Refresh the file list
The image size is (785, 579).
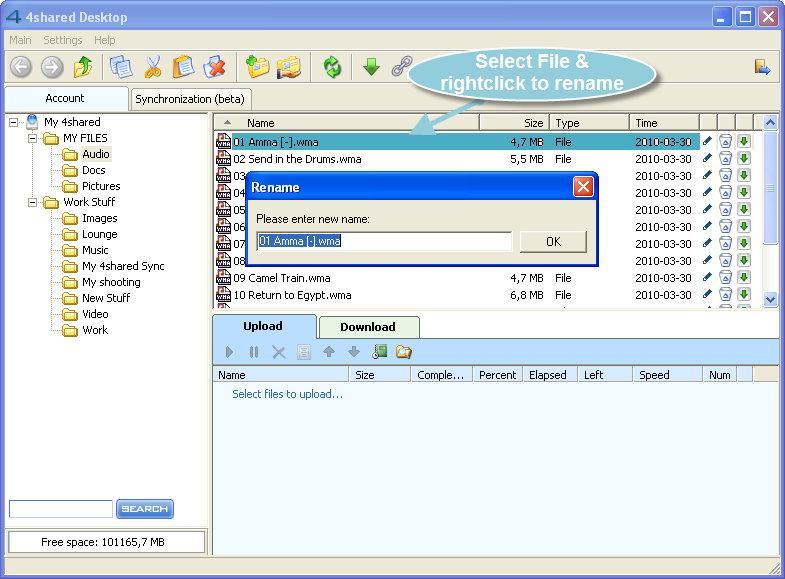coord(332,67)
